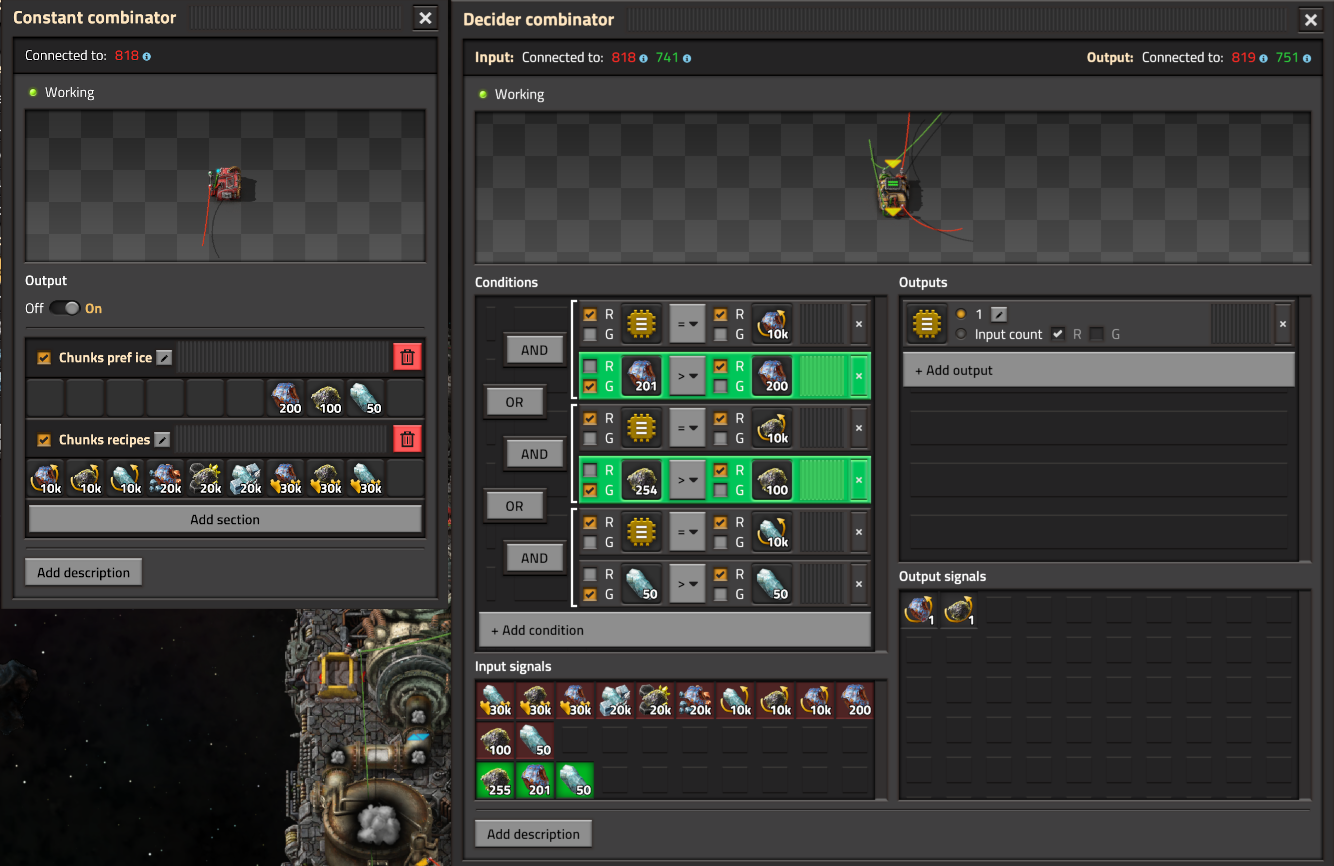Viewport: 1334px width, 866px height.
Task: Open the > comparator dropdown in the 50 > 50 condition
Action: pyautogui.click(x=688, y=584)
